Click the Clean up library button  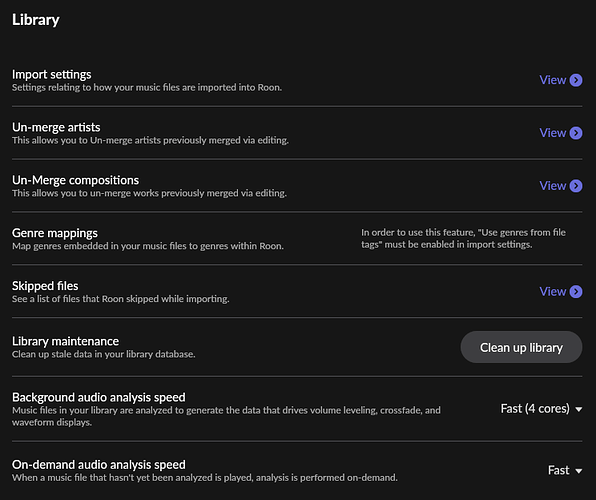point(521,347)
